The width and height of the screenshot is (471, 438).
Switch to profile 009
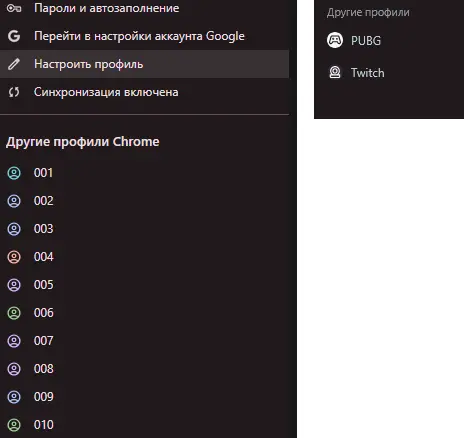pos(144,397)
